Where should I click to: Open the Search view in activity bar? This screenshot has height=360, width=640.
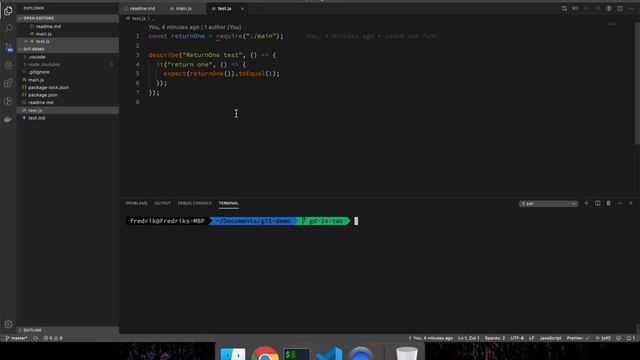[x=8, y=29]
